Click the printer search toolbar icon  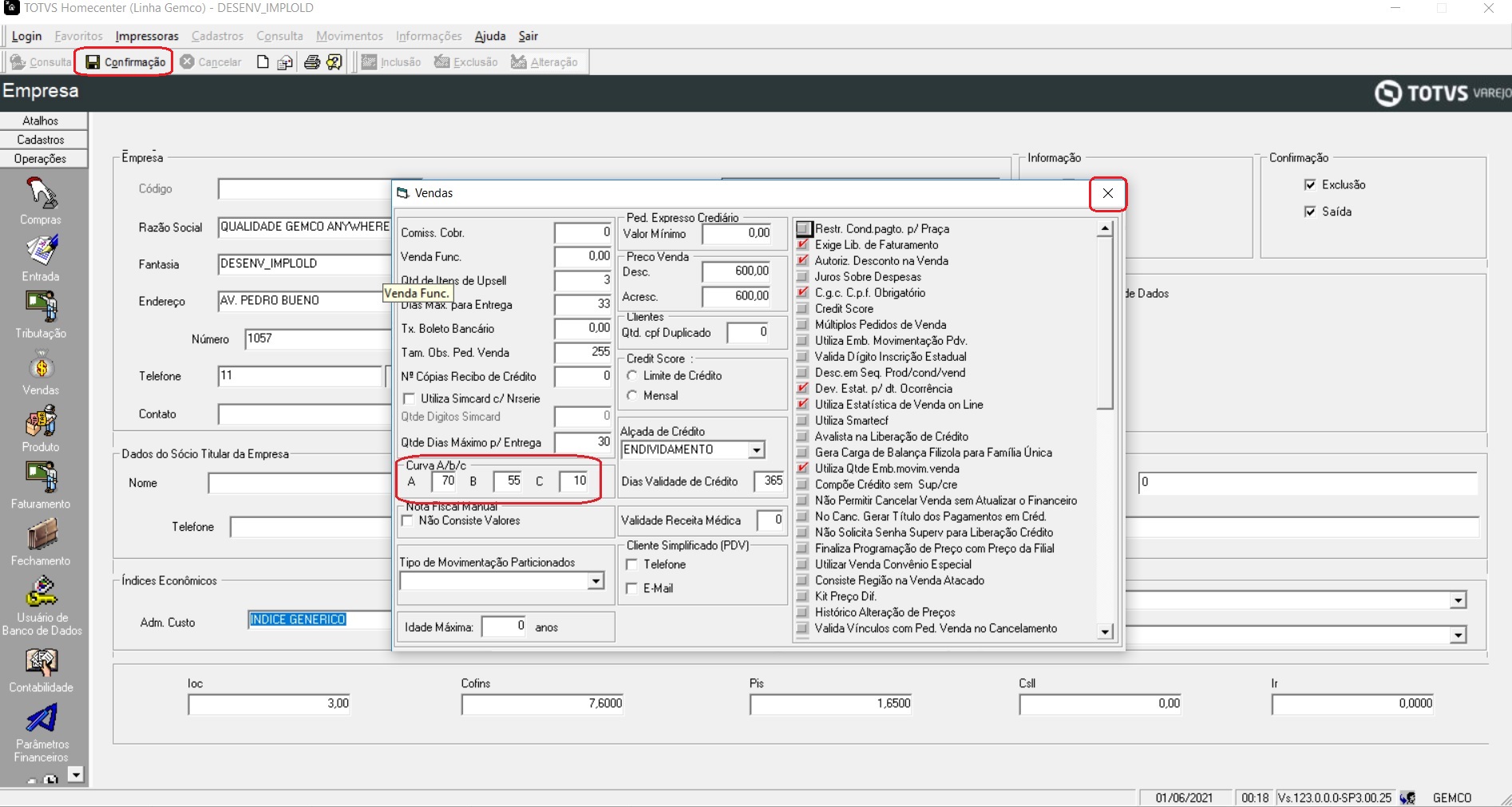click(x=334, y=62)
